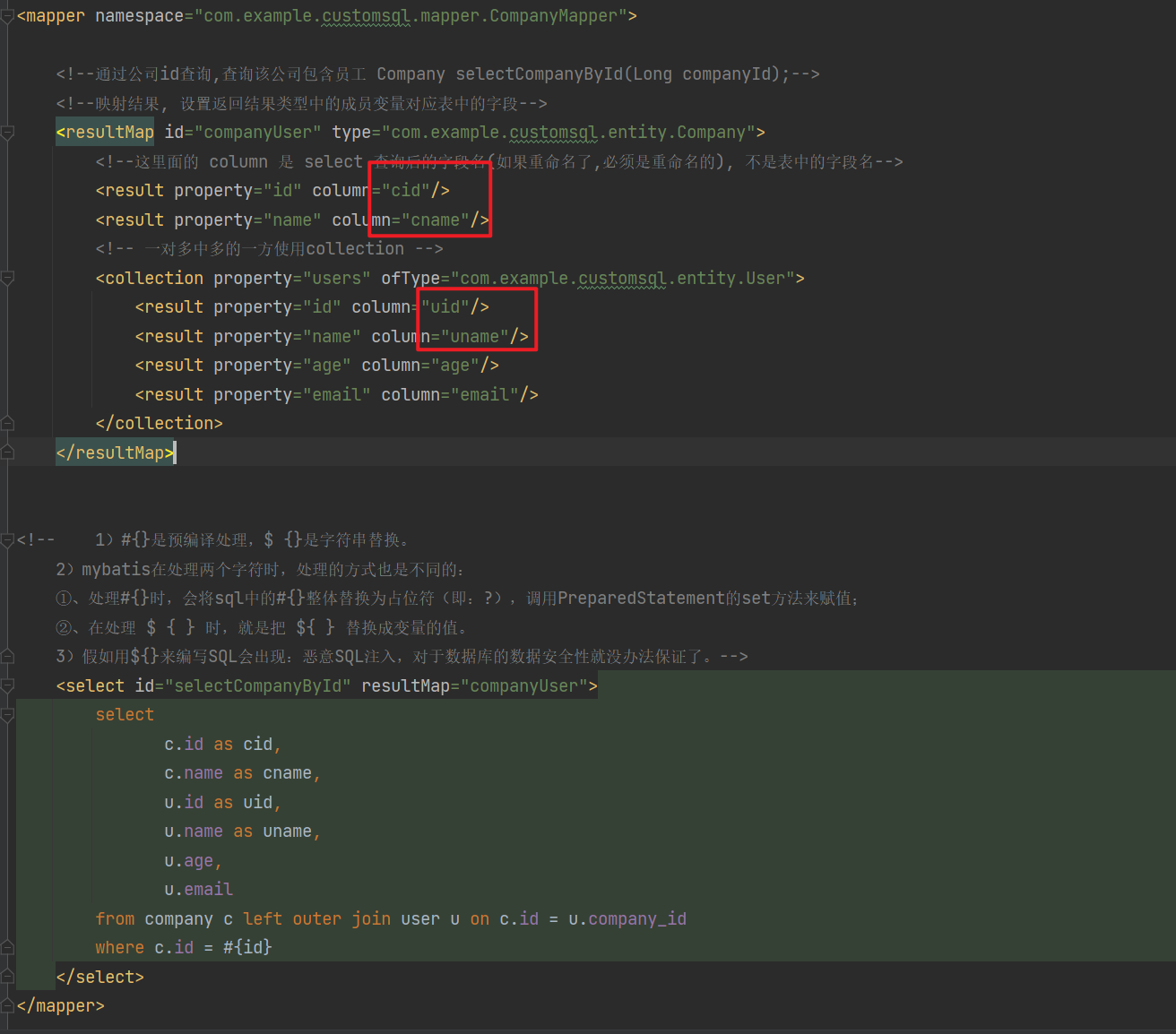This screenshot has height=1034, width=1176.
Task: Click id value "companyUser" in resultMap tag
Action: point(258,133)
